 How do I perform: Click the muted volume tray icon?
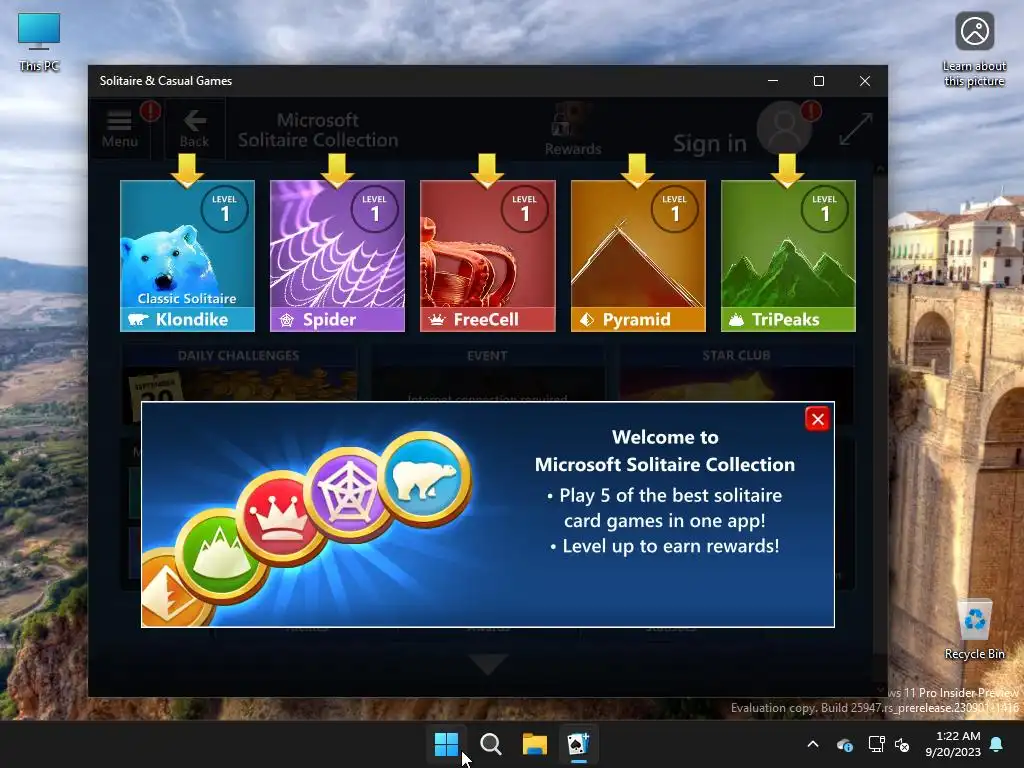pyautogui.click(x=902, y=744)
